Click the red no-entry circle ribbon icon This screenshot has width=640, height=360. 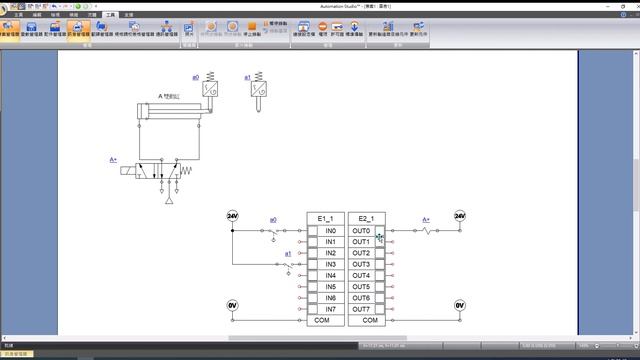pyautogui.click(x=323, y=29)
